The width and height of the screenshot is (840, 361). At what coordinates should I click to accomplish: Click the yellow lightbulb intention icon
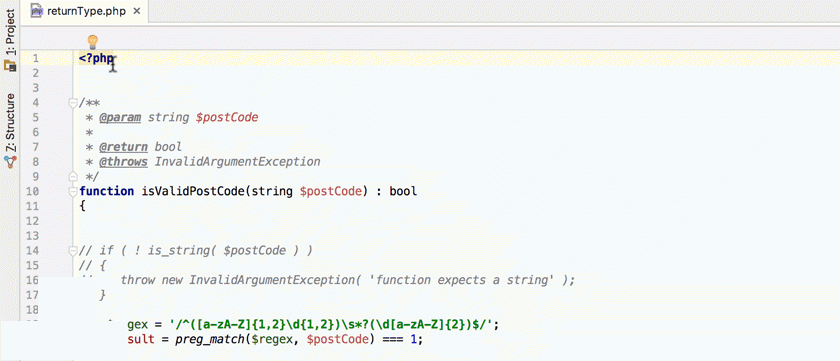[93, 42]
